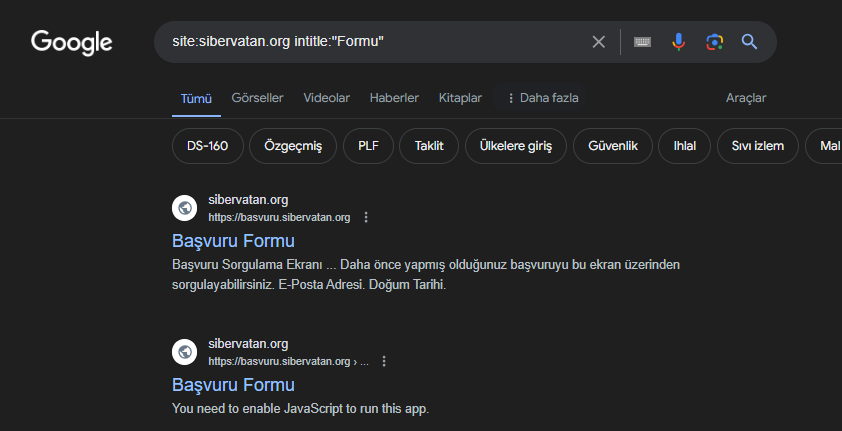The width and height of the screenshot is (842, 431).
Task: Open Google Lens image search
Action: pyautogui.click(x=714, y=42)
